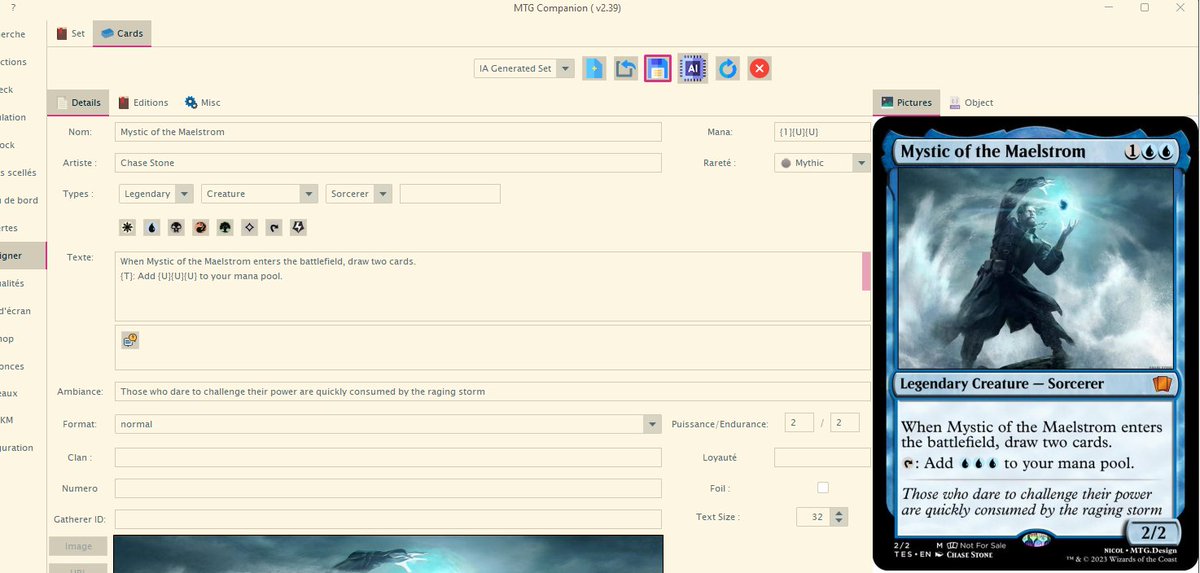The image size is (1200, 573).
Task: Decrease Text Size with down arrow
Action: point(840,522)
